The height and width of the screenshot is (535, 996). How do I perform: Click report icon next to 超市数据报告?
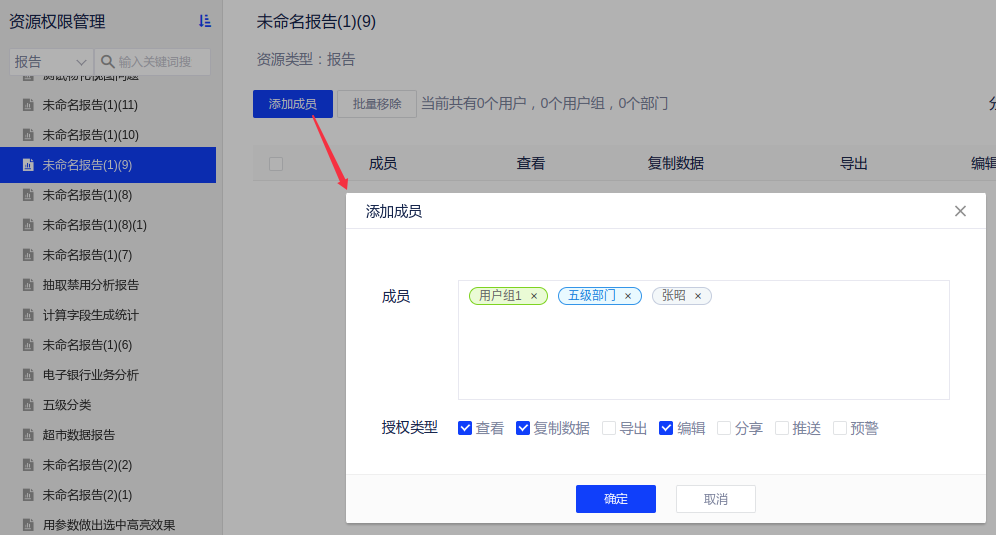click(x=28, y=435)
